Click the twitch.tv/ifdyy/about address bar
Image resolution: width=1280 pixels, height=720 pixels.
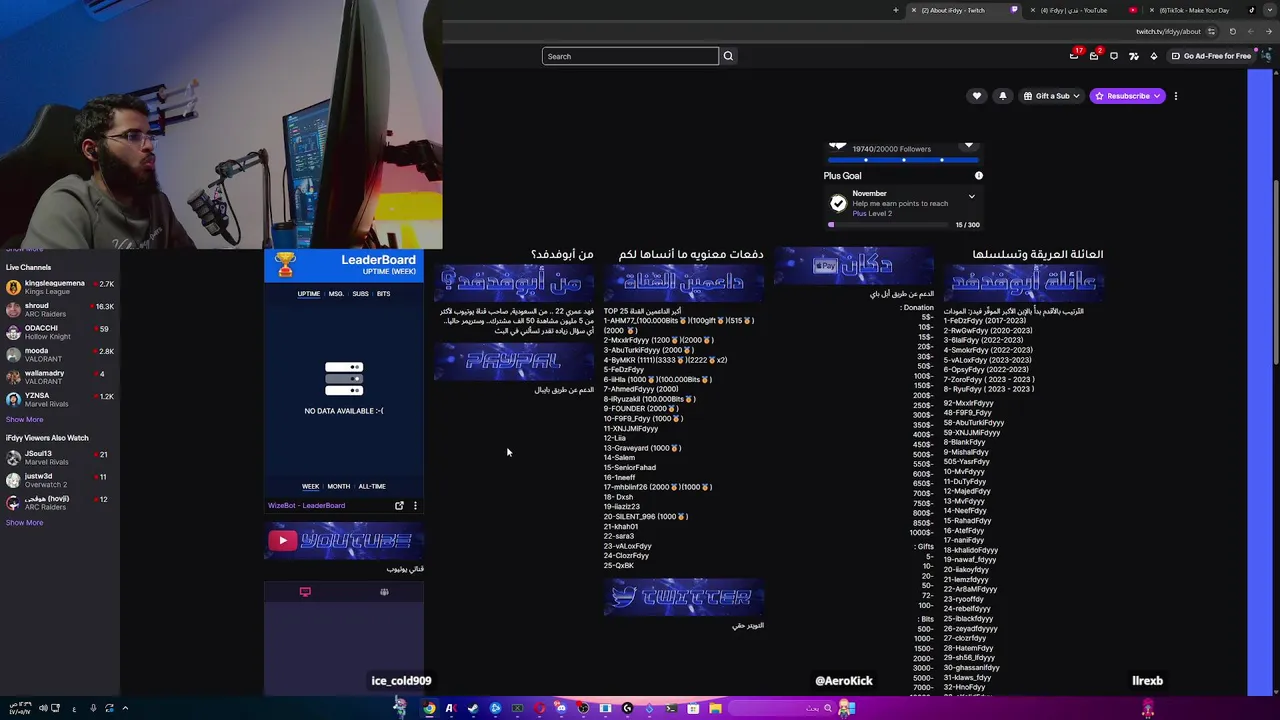1168,31
